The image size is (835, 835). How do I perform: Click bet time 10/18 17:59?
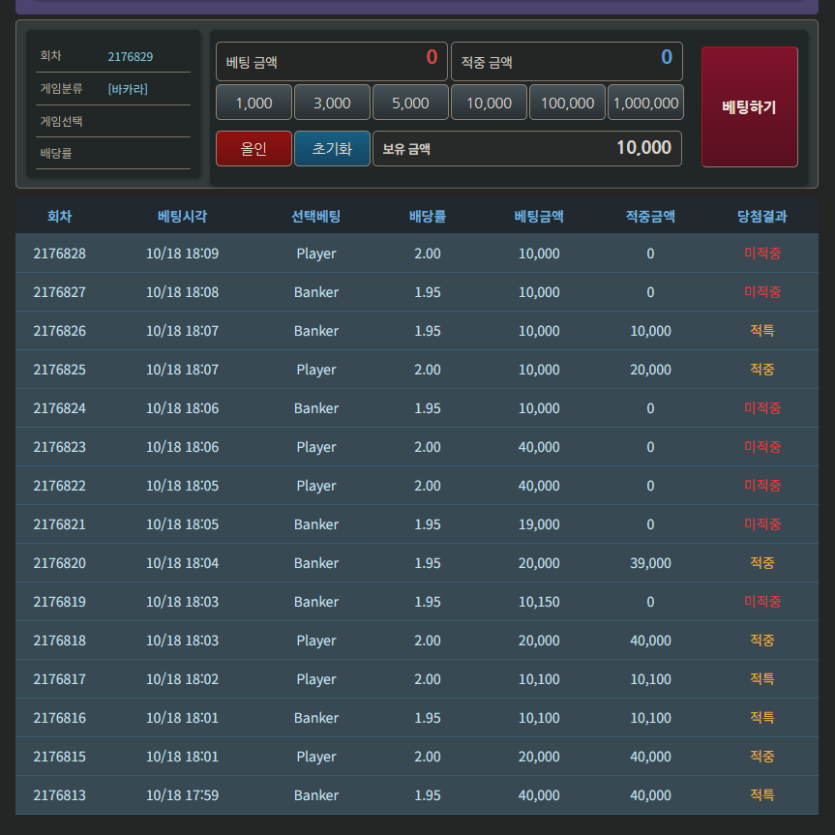183,796
